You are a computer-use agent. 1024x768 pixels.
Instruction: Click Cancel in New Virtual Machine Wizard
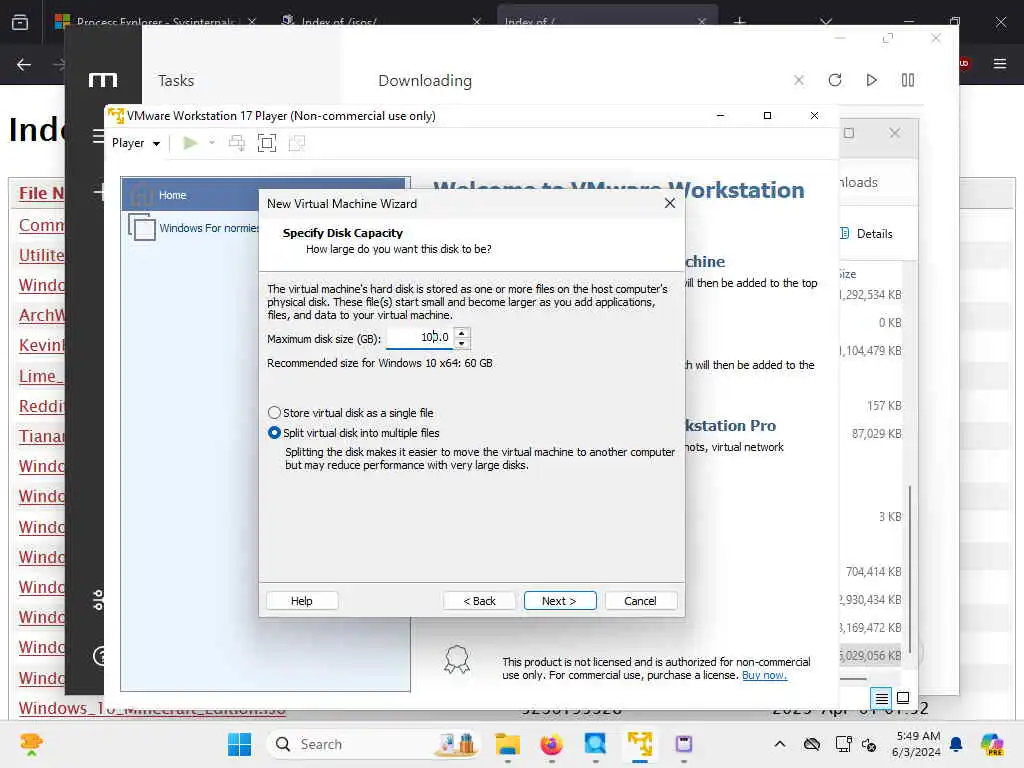point(641,601)
